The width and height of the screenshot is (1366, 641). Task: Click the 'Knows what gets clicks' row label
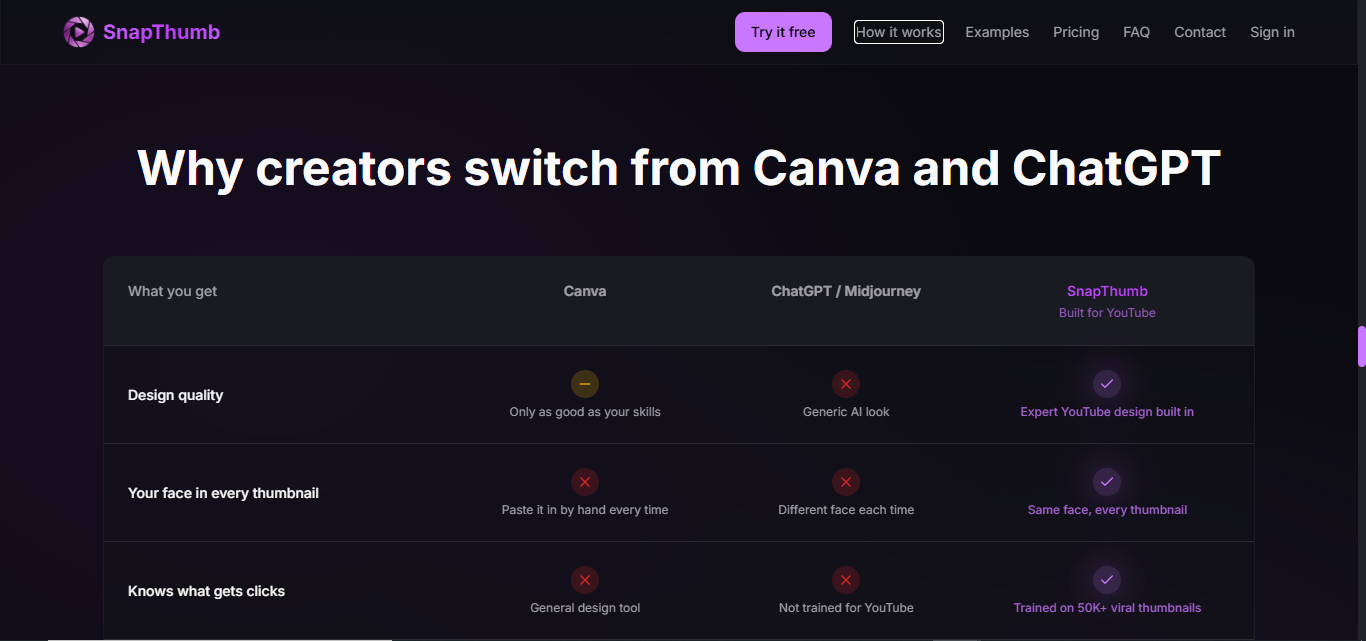206,591
